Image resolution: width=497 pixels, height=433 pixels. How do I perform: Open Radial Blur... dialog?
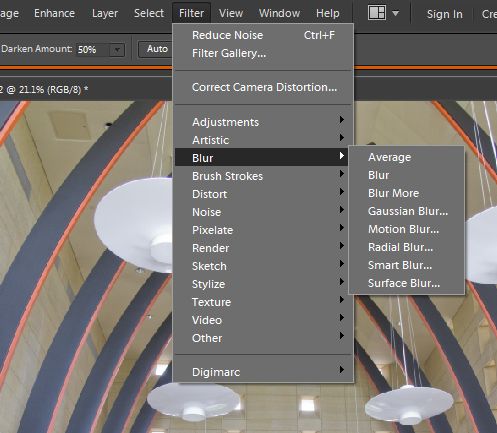(x=406, y=247)
